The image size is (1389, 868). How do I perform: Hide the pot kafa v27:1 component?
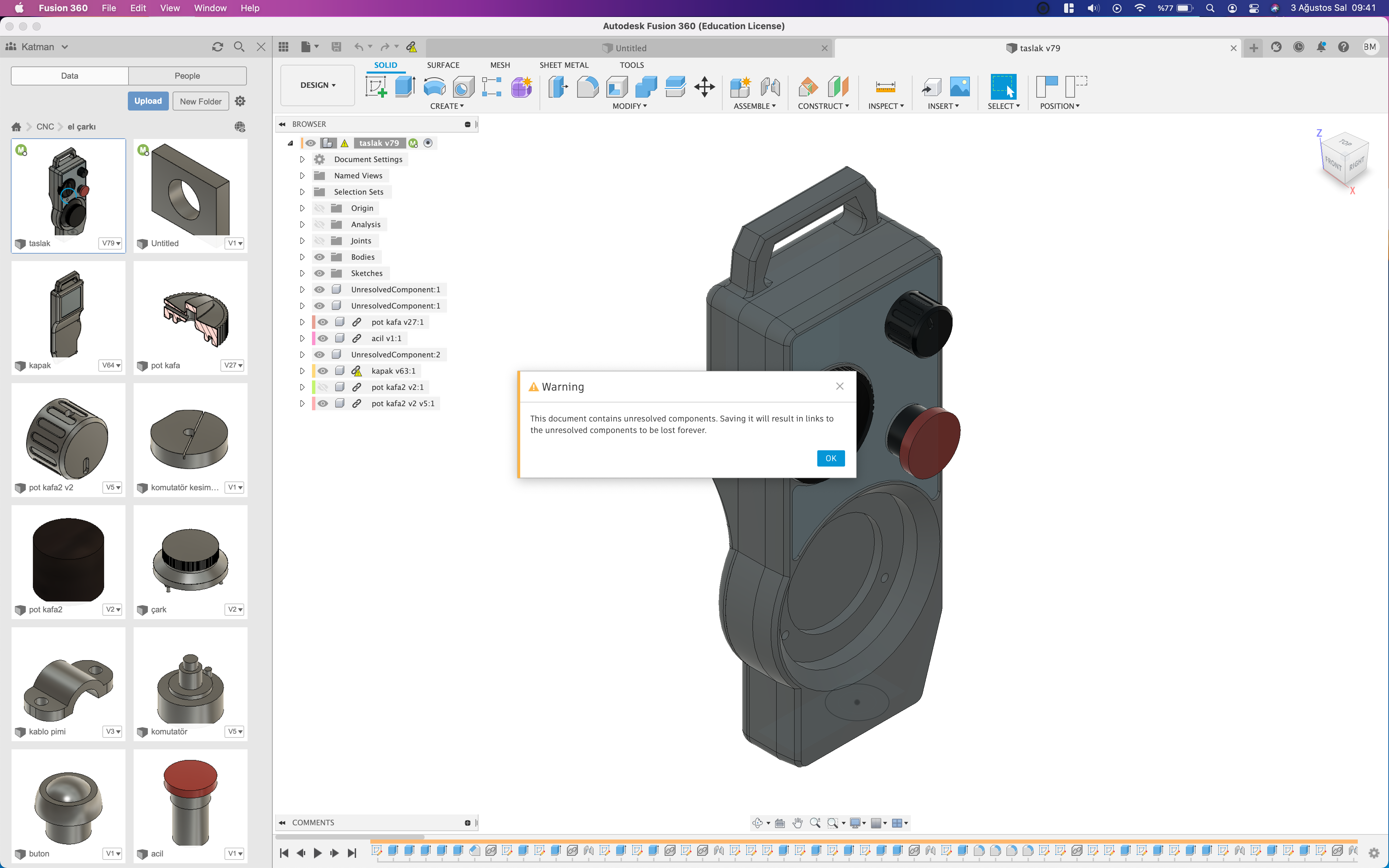click(323, 322)
